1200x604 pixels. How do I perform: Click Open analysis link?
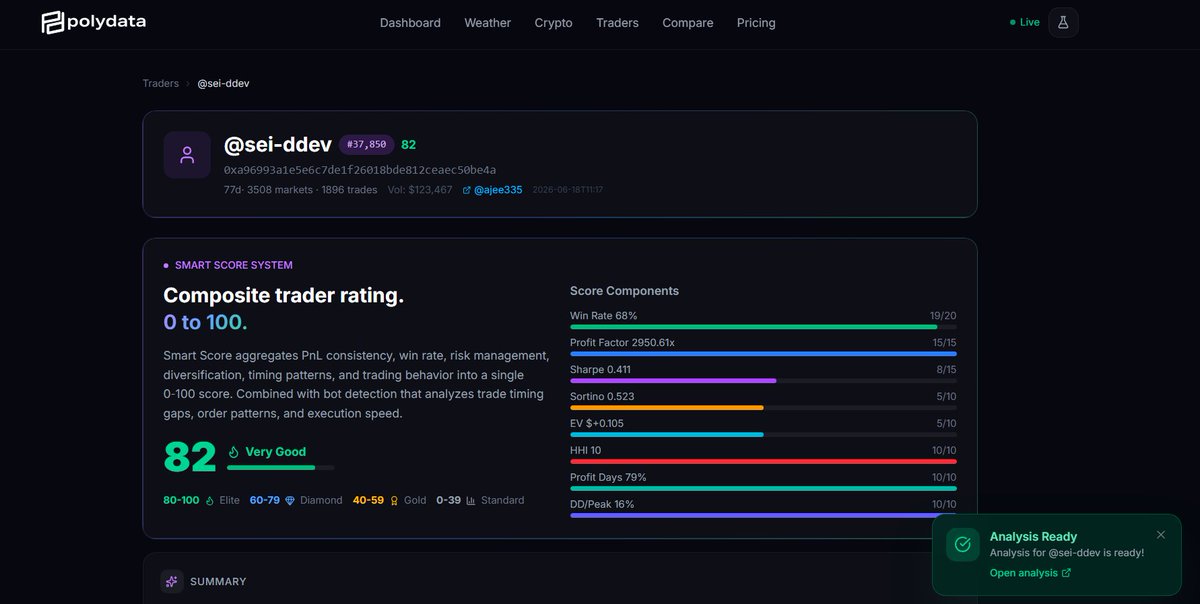(1023, 573)
